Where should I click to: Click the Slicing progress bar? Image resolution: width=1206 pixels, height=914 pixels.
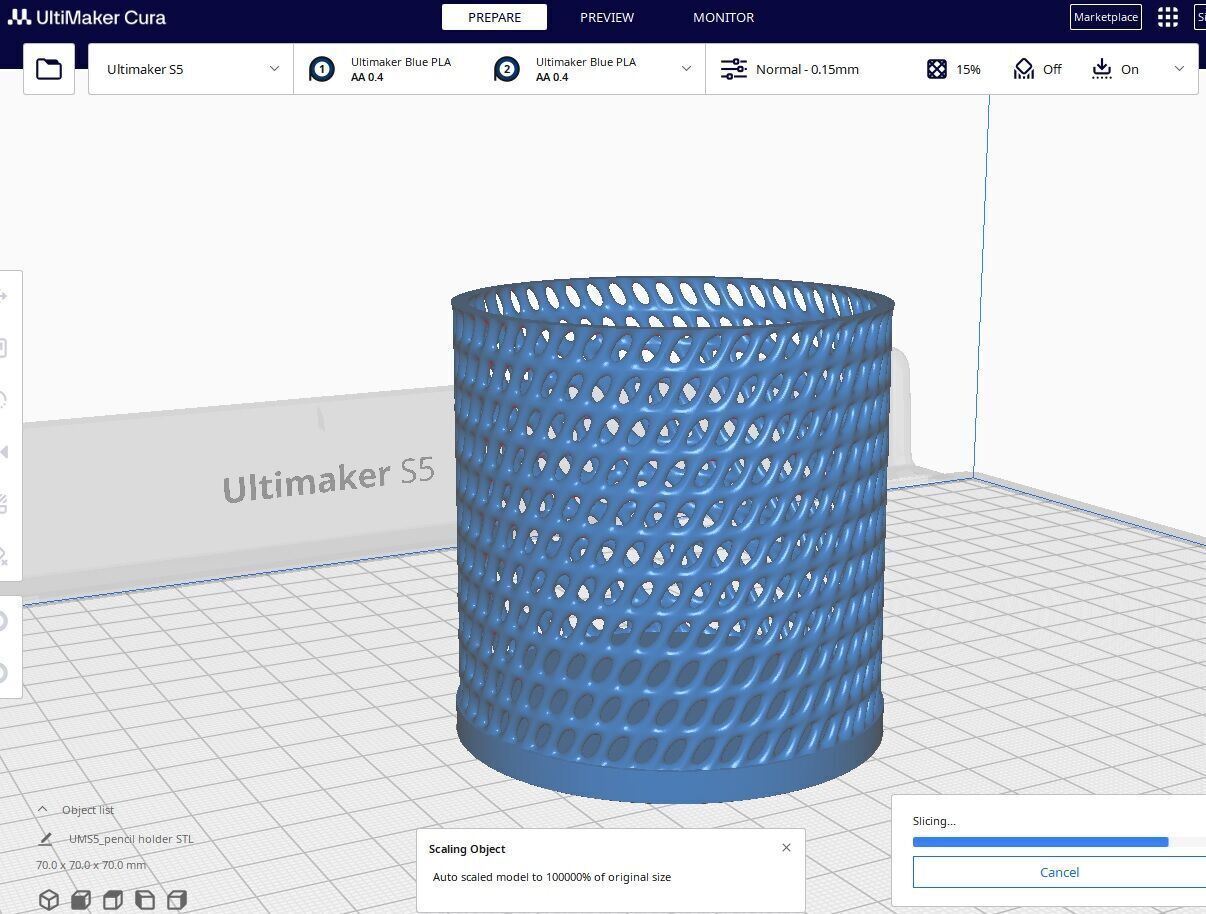(1059, 842)
